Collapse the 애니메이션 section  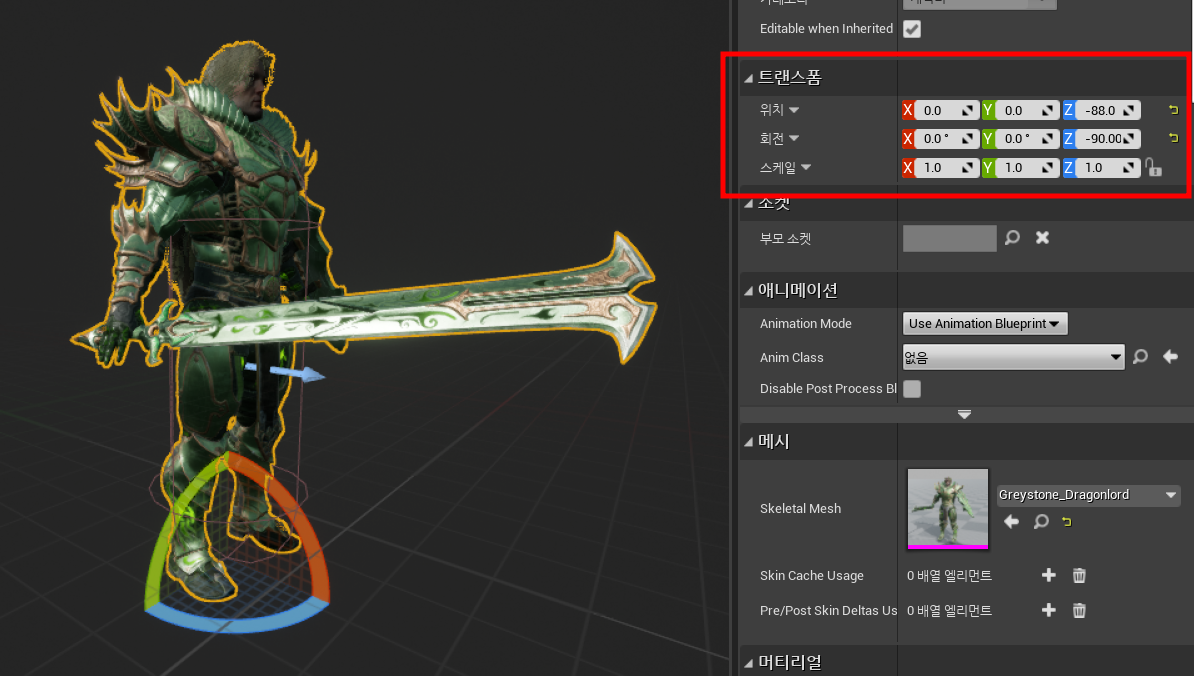coord(749,291)
